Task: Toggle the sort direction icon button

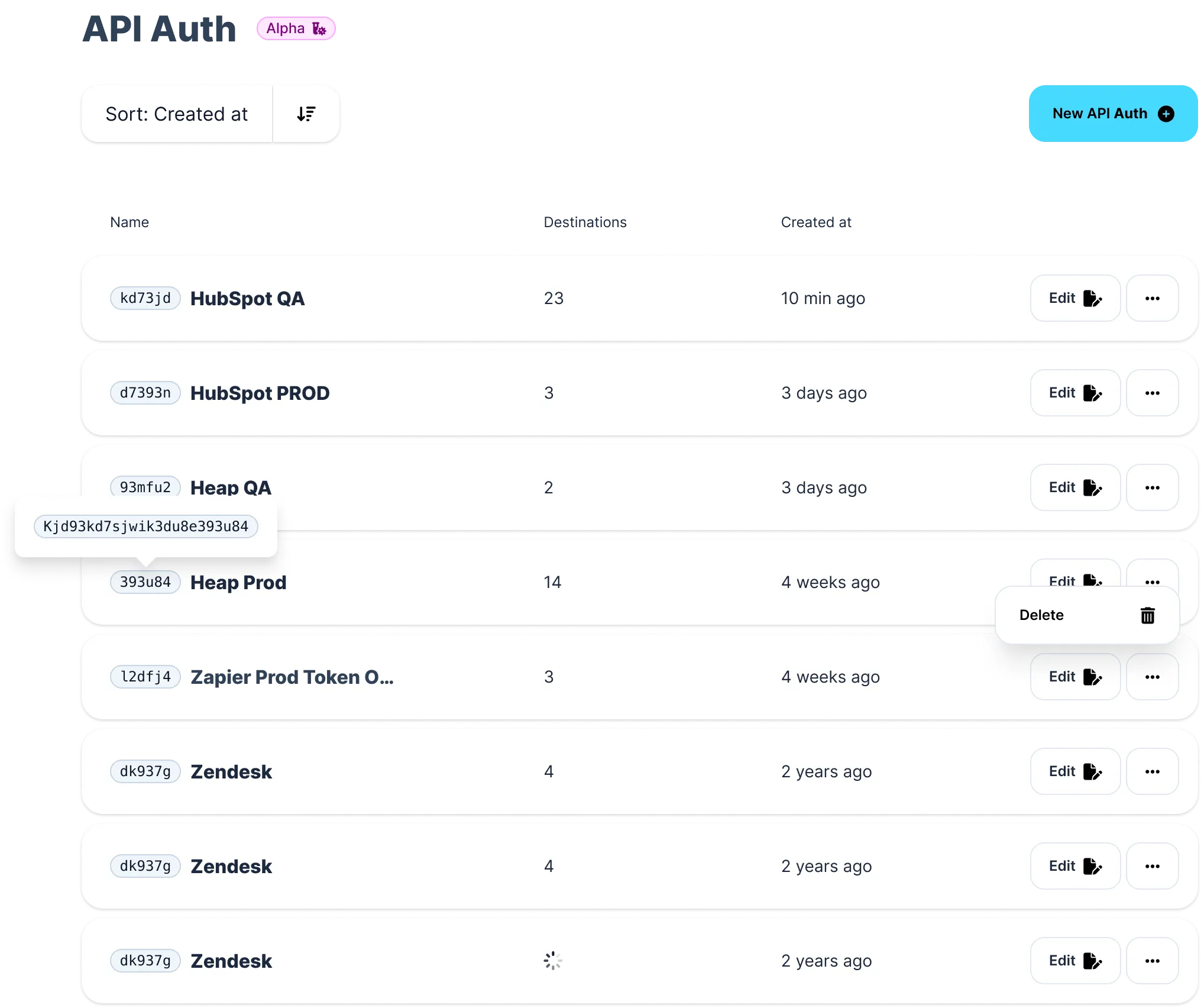Action: (x=306, y=114)
